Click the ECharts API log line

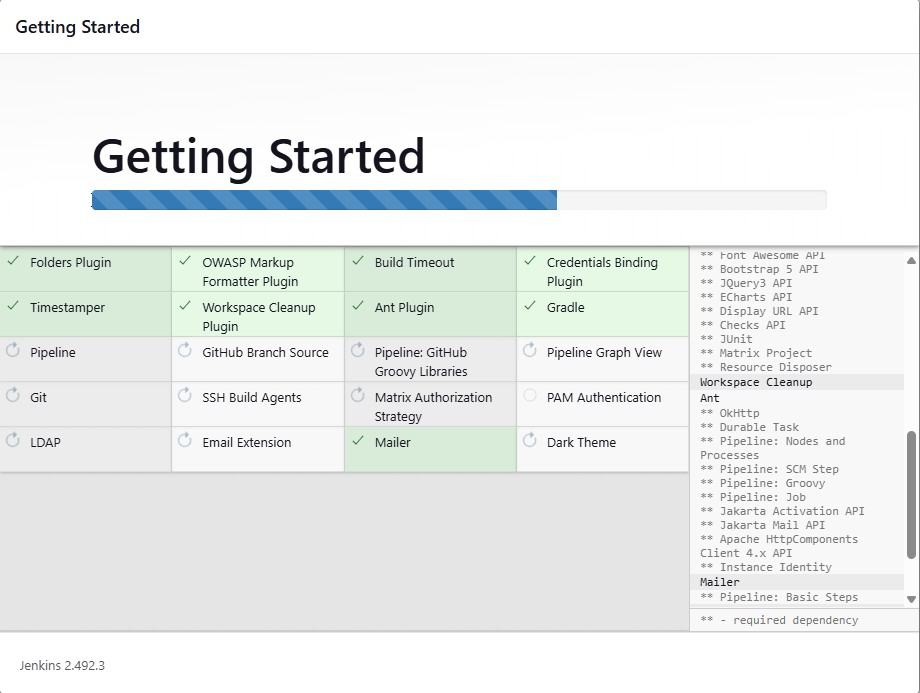pyautogui.click(x=746, y=297)
